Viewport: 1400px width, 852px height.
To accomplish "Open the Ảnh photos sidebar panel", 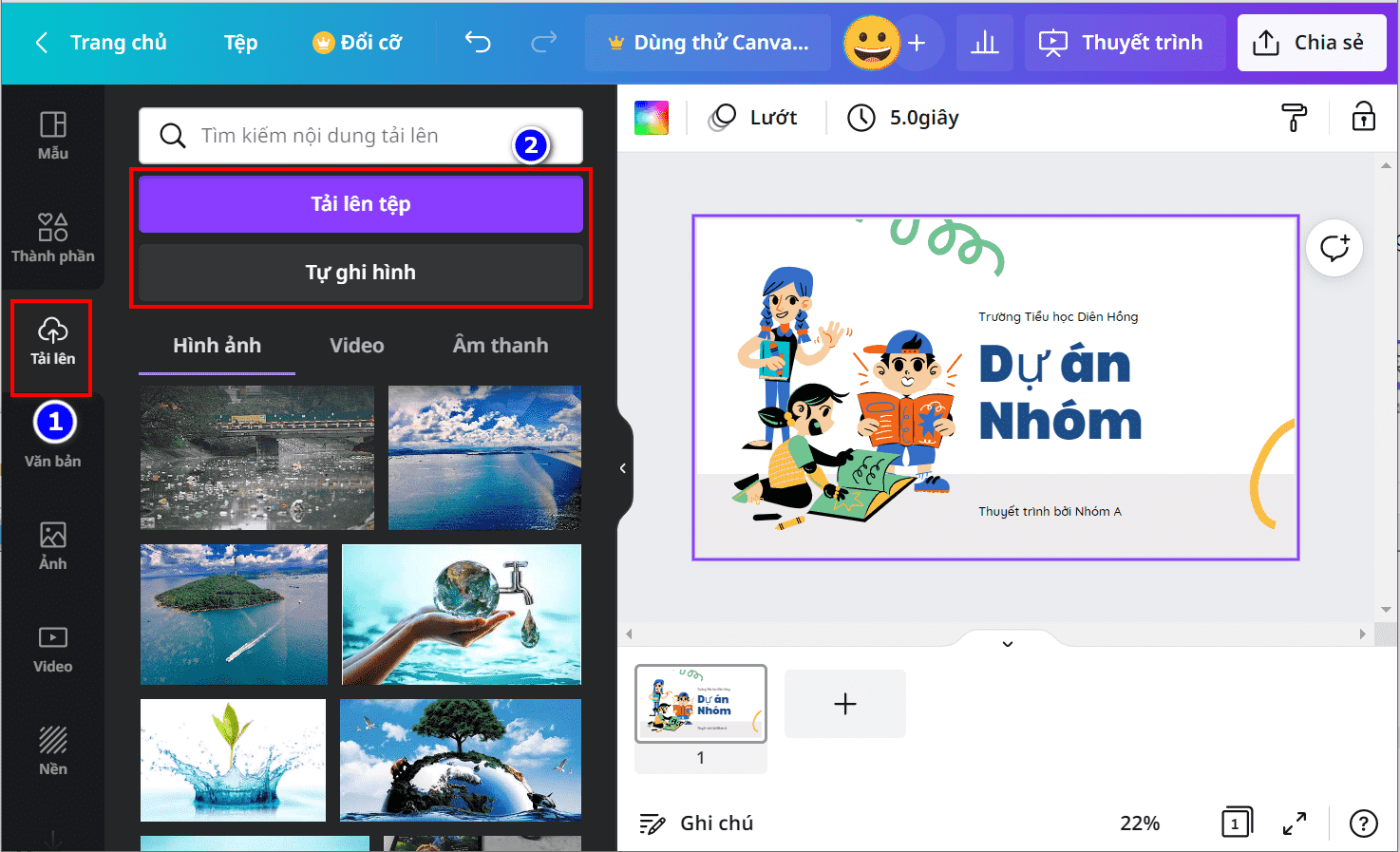I will [52, 546].
